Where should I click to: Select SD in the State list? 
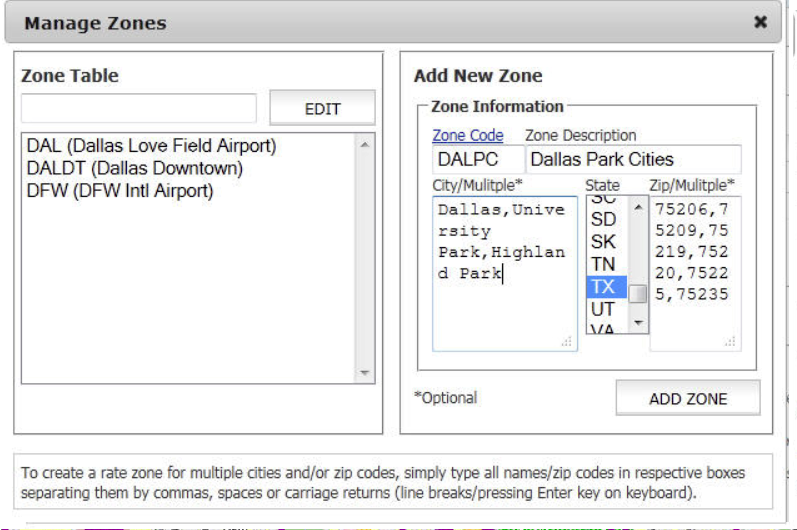604,219
